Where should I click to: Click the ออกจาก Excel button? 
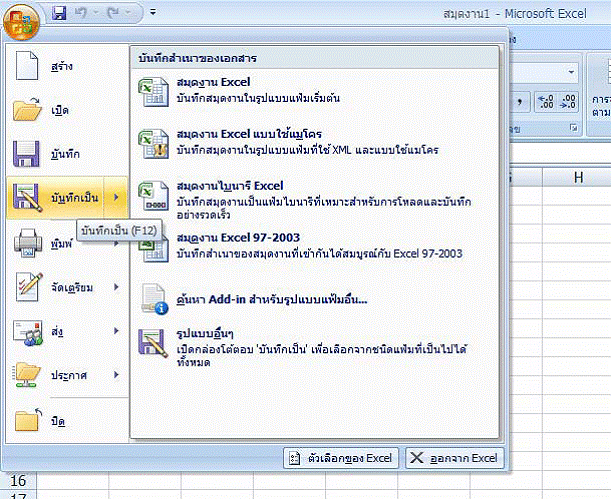pos(455,458)
